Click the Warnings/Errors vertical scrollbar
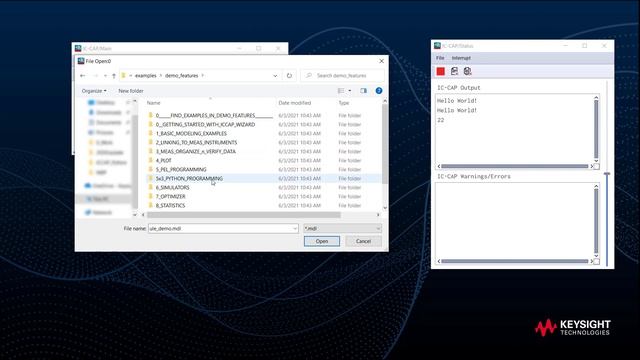 [x=596, y=221]
